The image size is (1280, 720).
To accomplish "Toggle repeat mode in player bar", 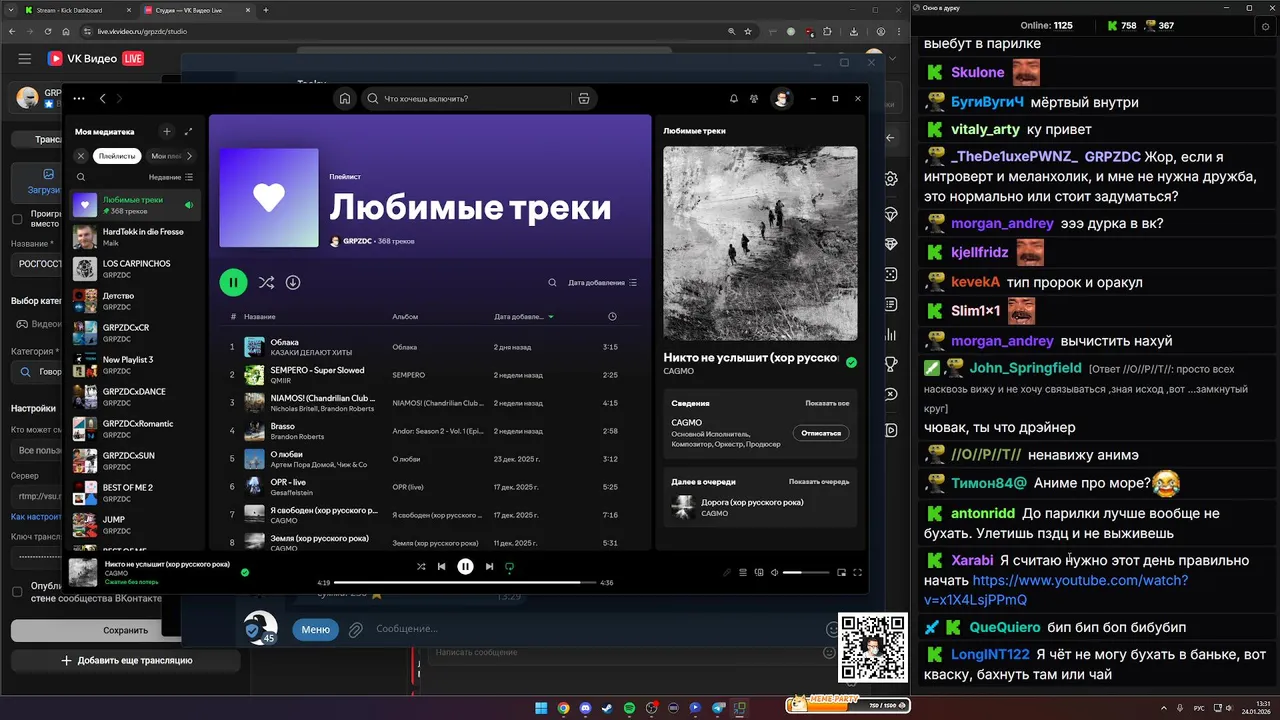I will click(x=509, y=566).
